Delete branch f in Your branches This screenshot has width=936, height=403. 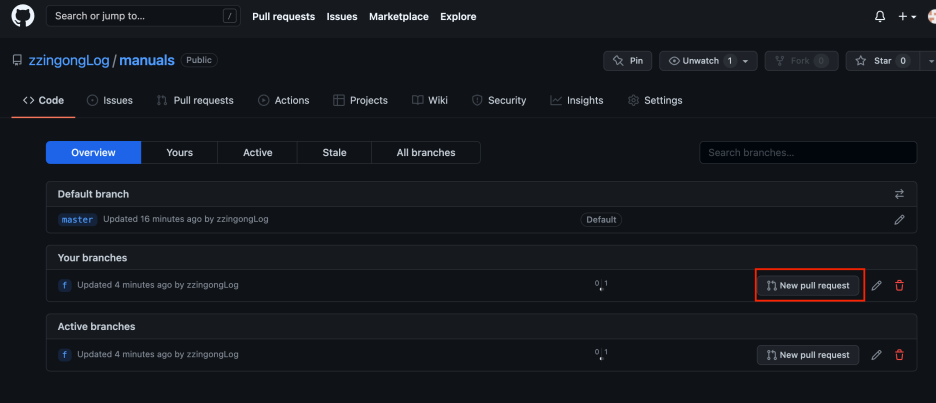coord(899,285)
